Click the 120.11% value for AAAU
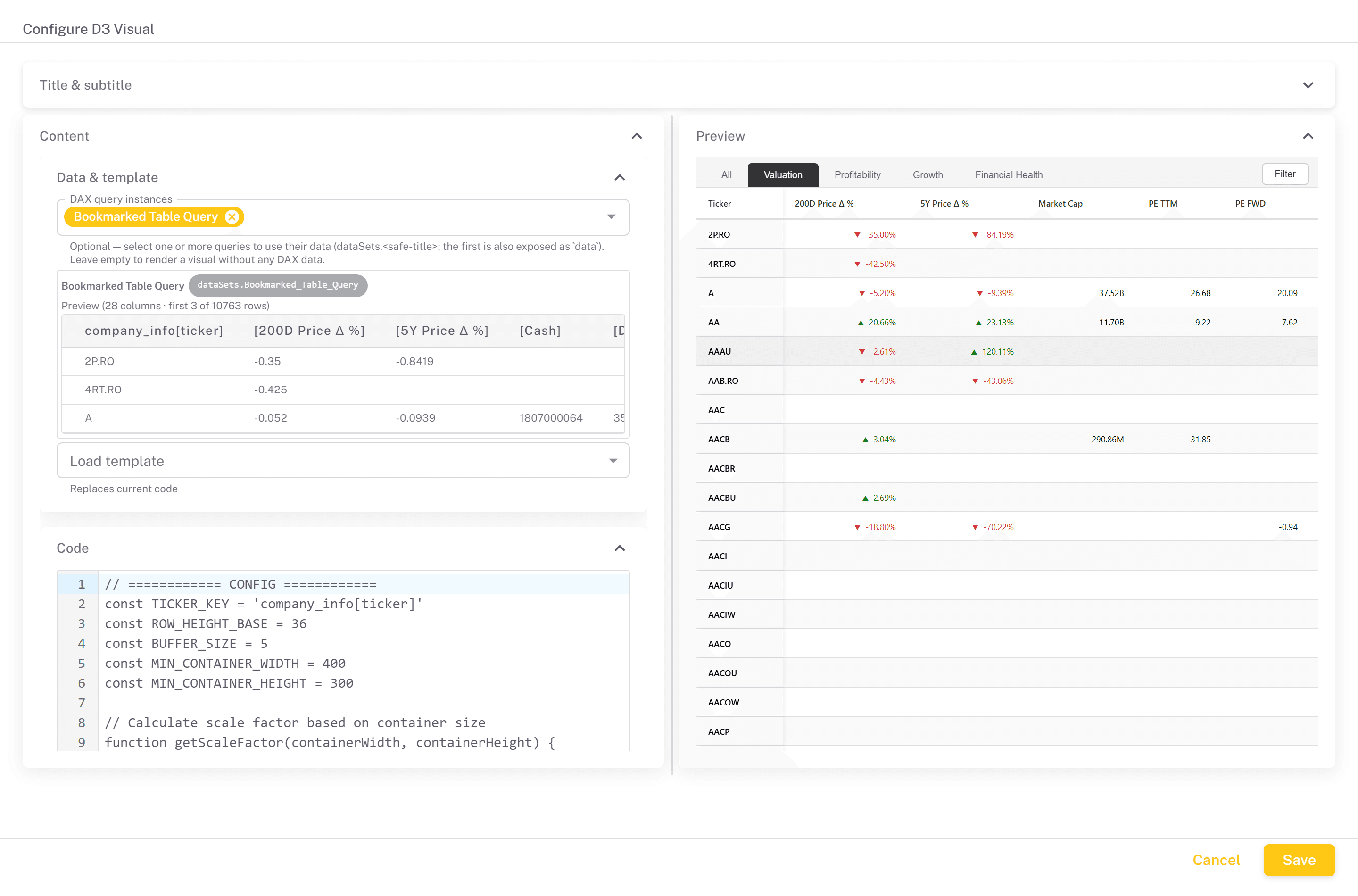The height and width of the screenshot is (896, 1358). tap(997, 351)
